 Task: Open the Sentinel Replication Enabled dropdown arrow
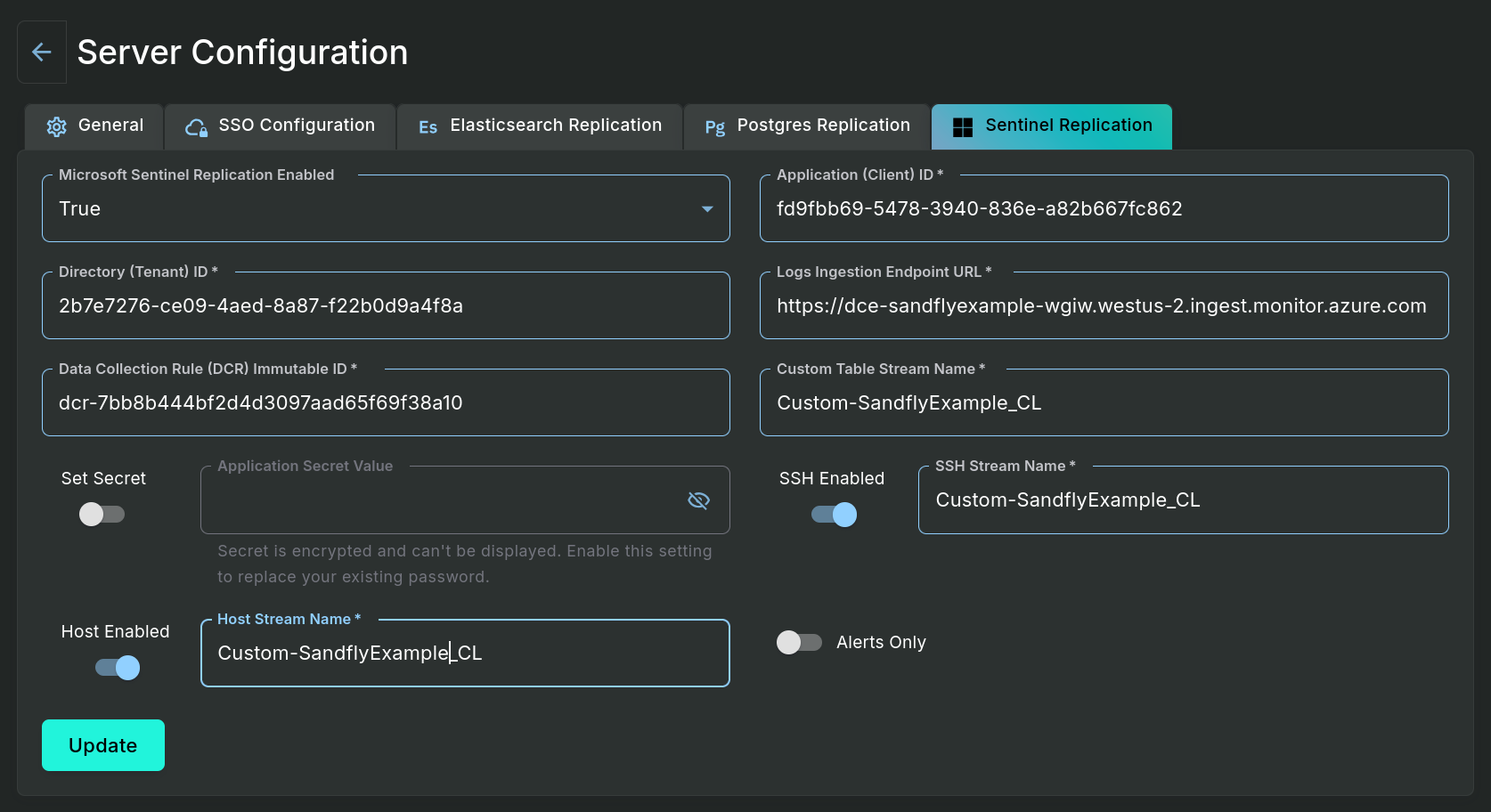tap(707, 209)
